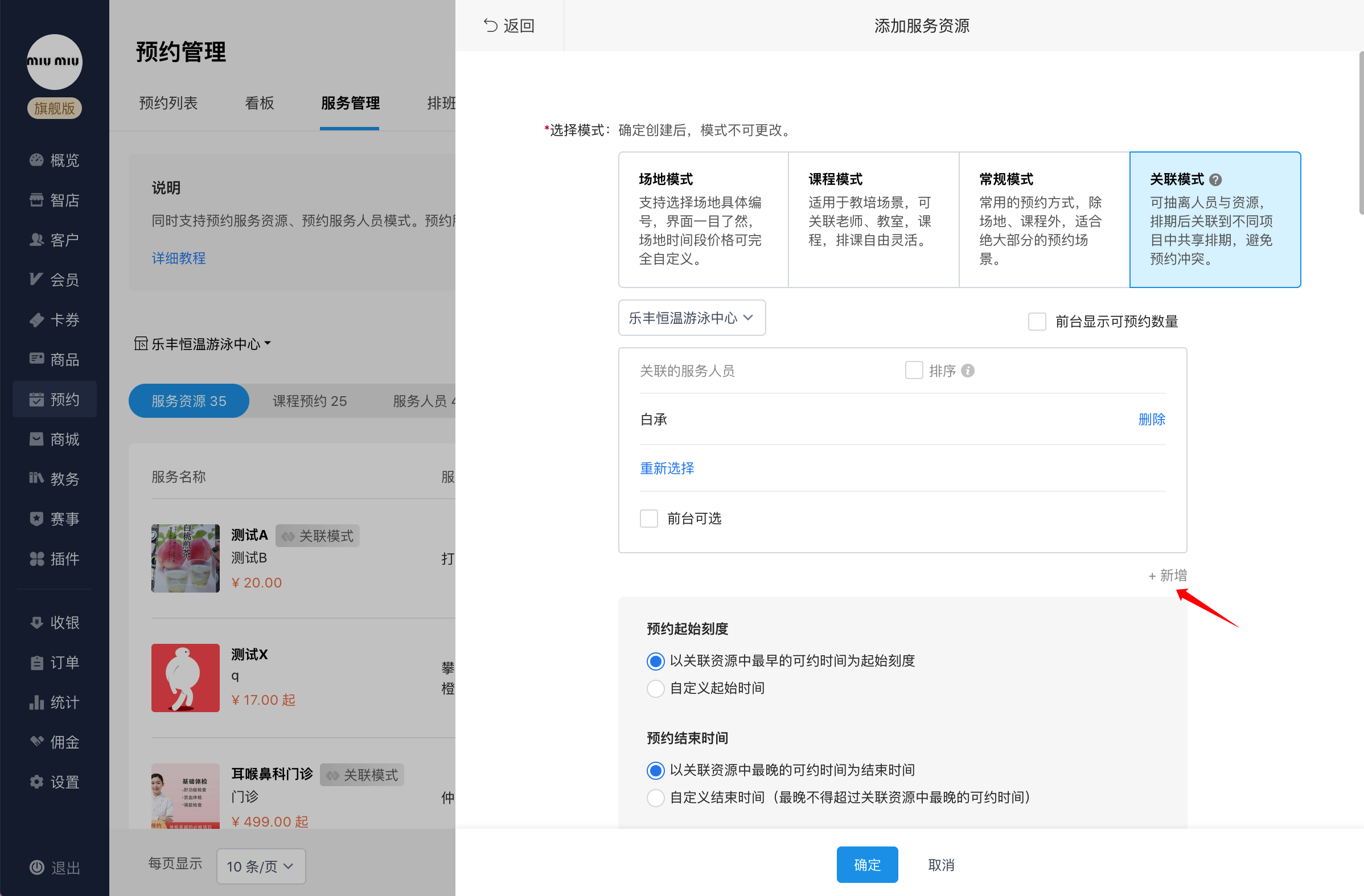Choose the 常规模式 mode card
Image resolution: width=1364 pixels, height=896 pixels.
coord(1043,220)
